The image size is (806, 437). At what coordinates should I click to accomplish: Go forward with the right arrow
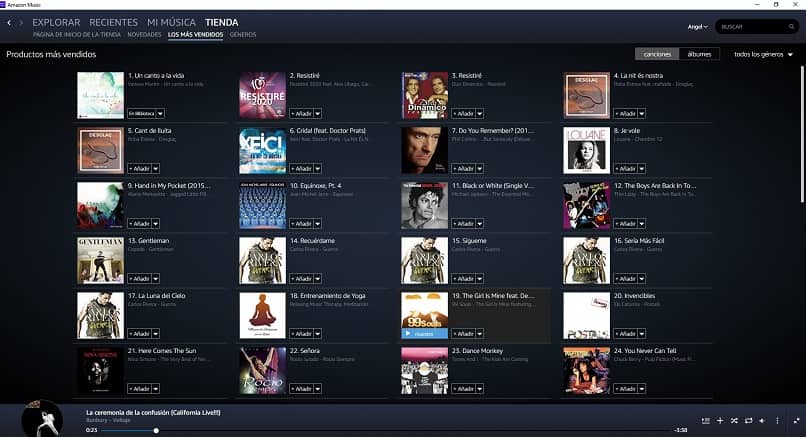[x=21, y=23]
